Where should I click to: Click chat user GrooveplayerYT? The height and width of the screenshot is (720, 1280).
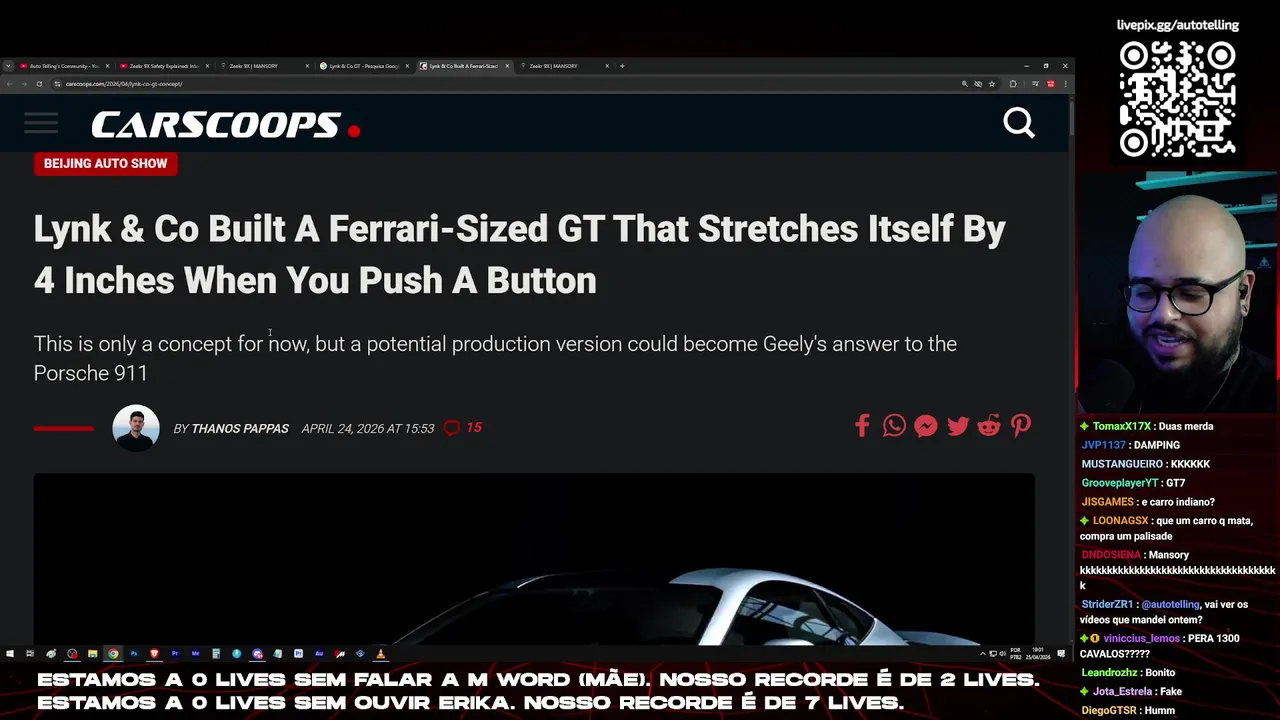[1120, 483]
